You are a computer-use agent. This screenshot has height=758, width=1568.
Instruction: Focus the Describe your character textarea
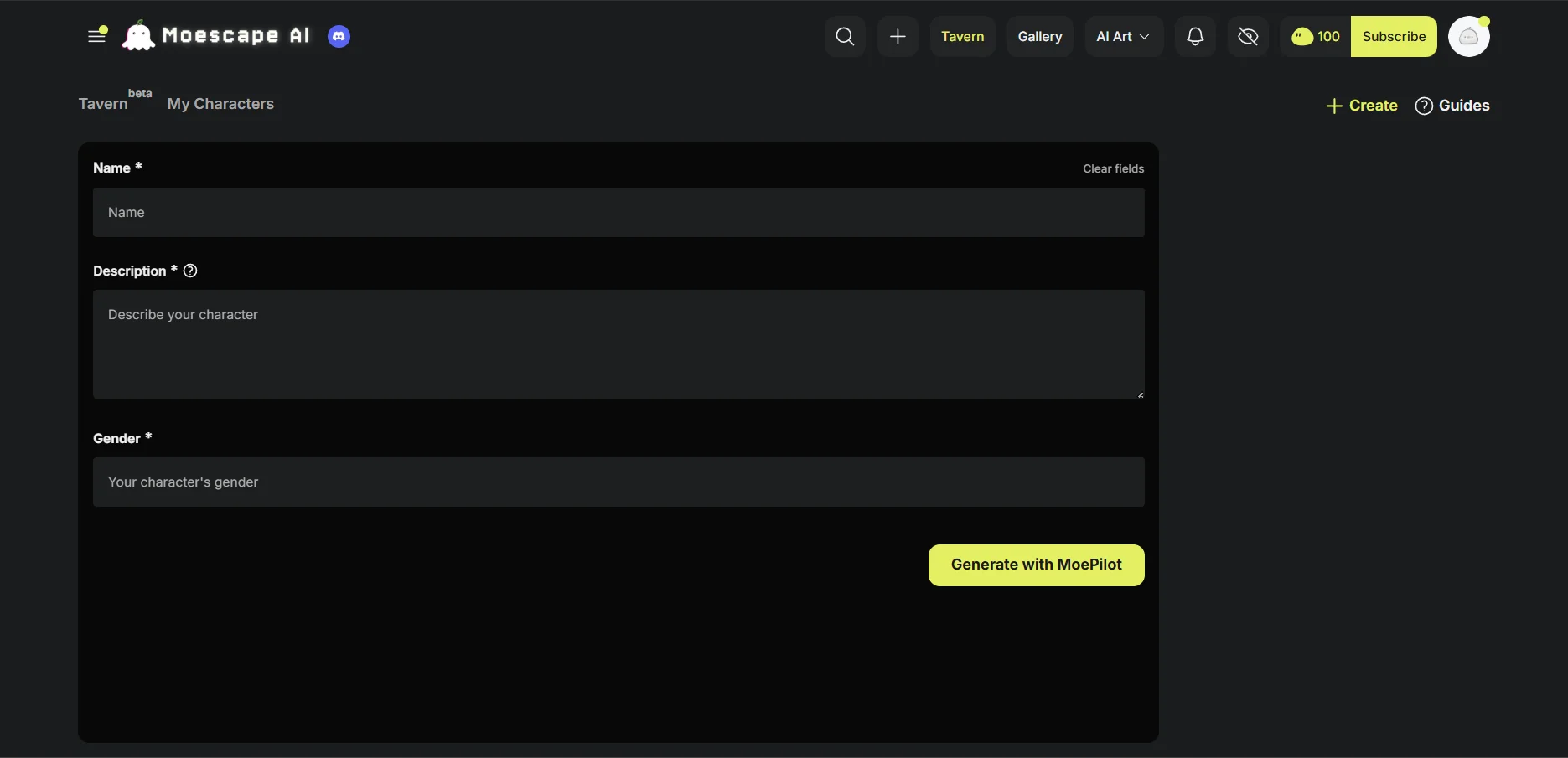(618, 344)
